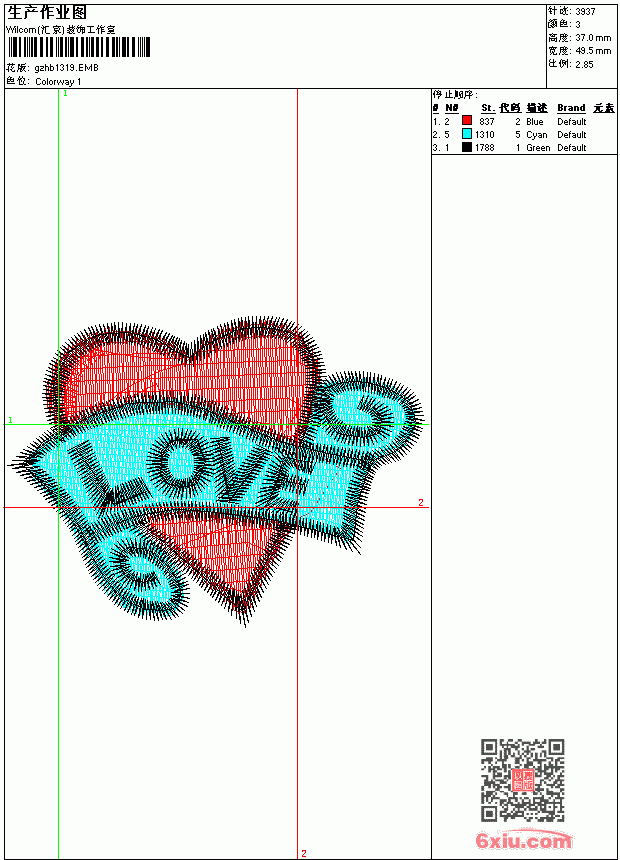Click the red guide marker 2 at bottom
The width and height of the screenshot is (620, 860).
pos(304,853)
